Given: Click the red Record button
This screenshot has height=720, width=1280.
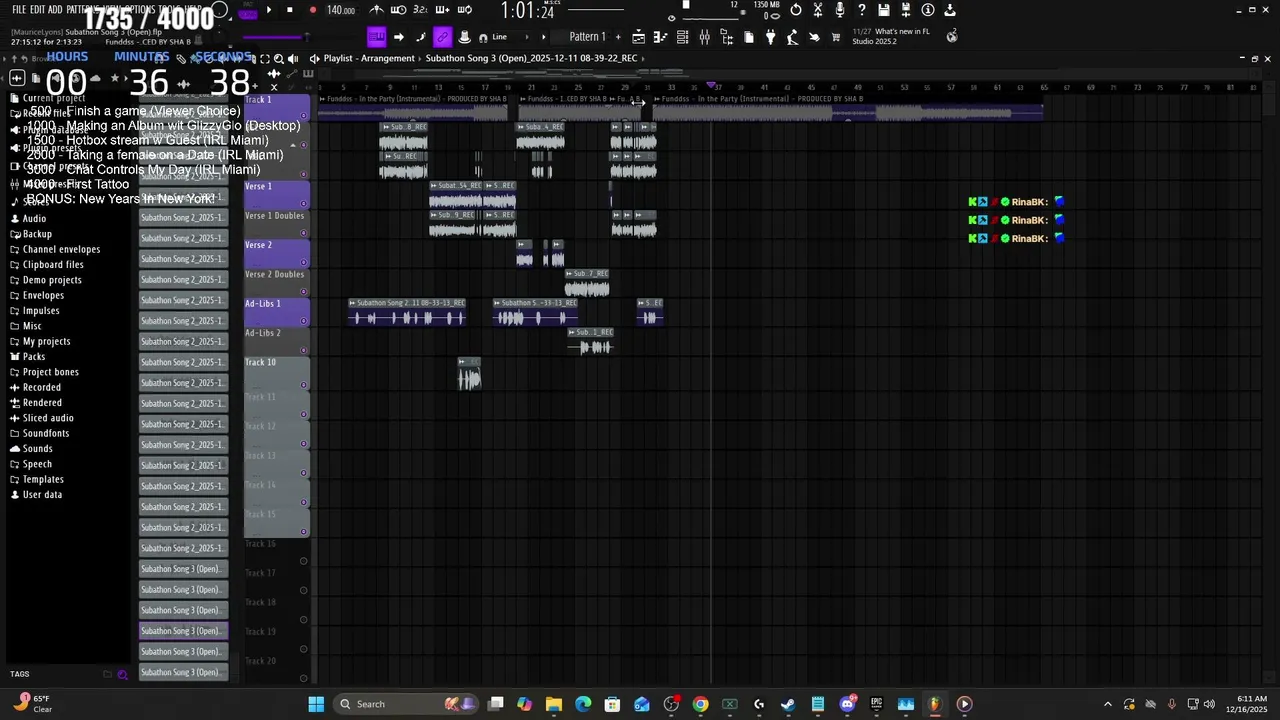Looking at the screenshot, I should pyautogui.click(x=312, y=10).
